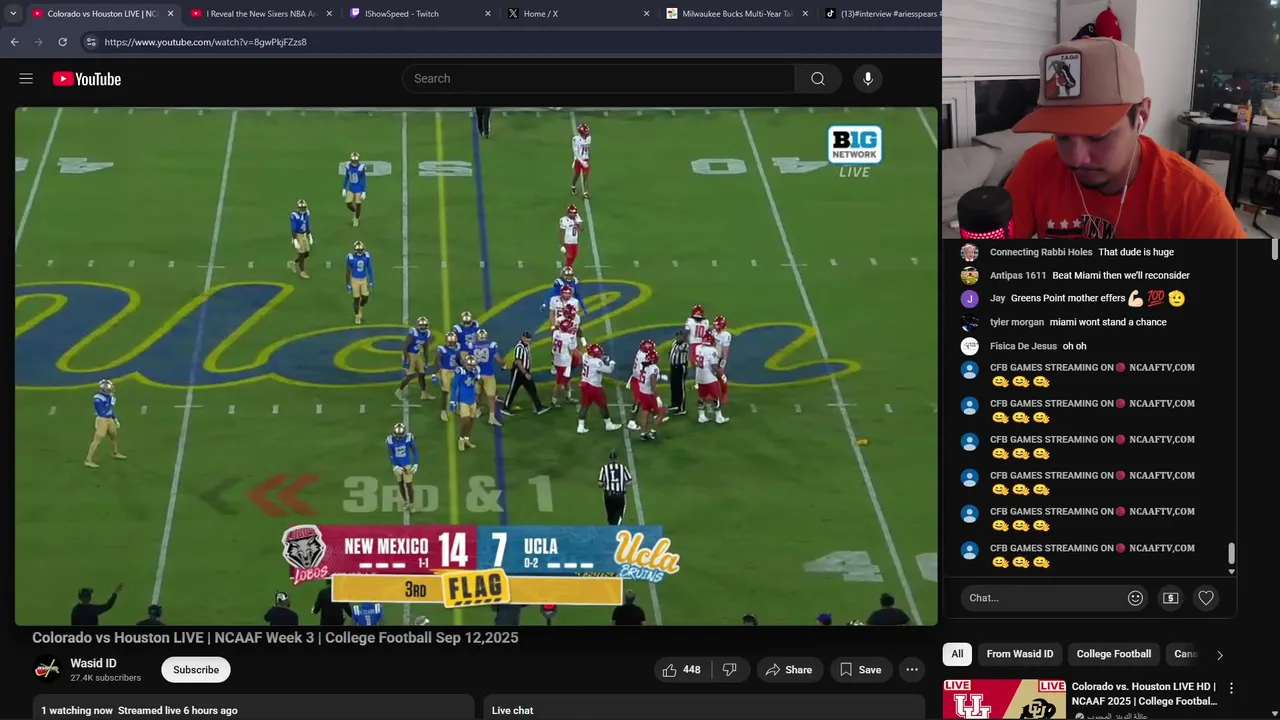Image resolution: width=1280 pixels, height=720 pixels.
Task: Close the IShowSpeed Twitch tab
Action: coord(488,14)
